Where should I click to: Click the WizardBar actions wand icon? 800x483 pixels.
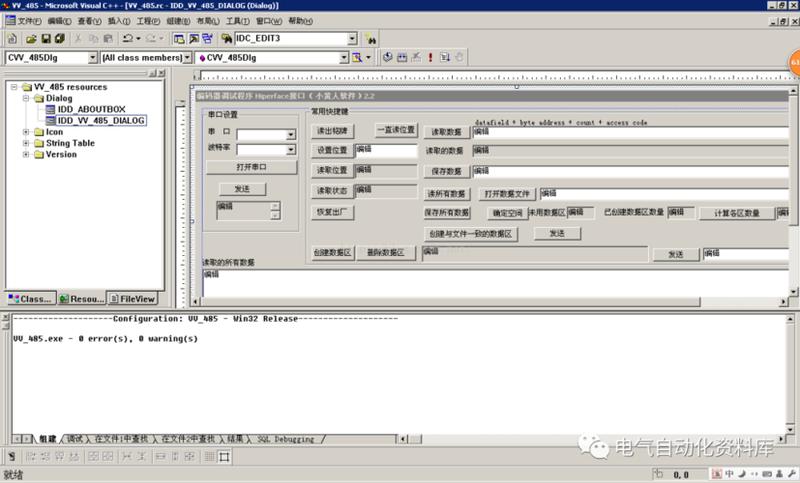pos(357,58)
